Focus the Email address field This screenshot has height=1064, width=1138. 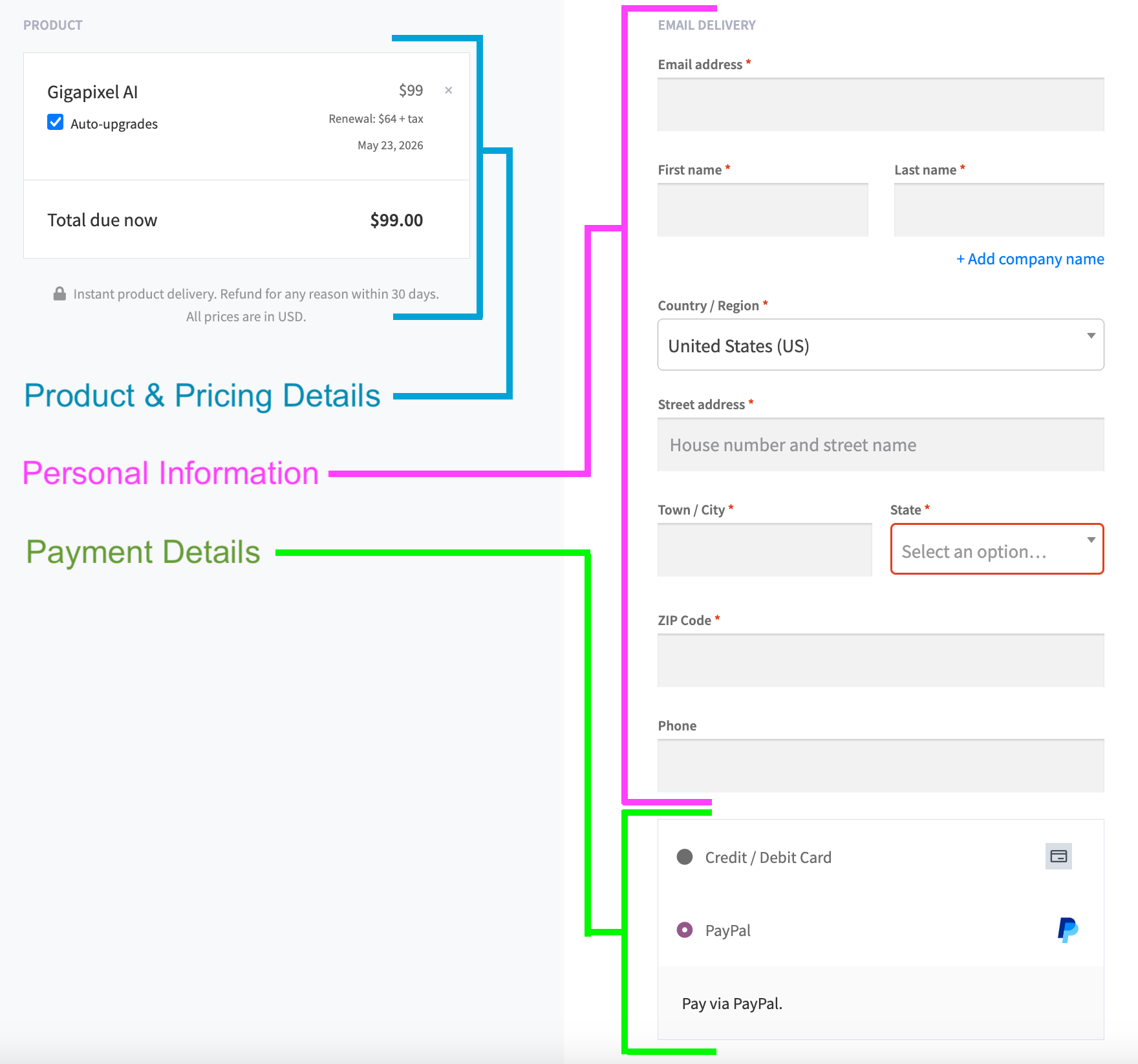[x=881, y=105]
